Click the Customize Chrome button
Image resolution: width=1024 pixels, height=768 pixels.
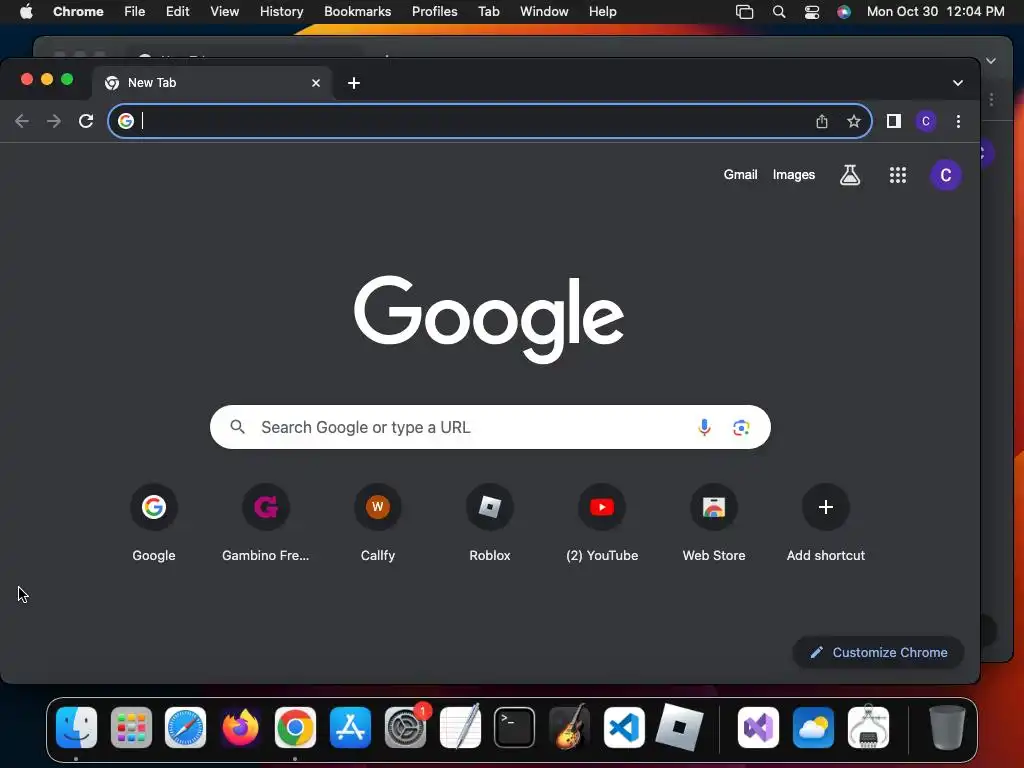pos(878,652)
